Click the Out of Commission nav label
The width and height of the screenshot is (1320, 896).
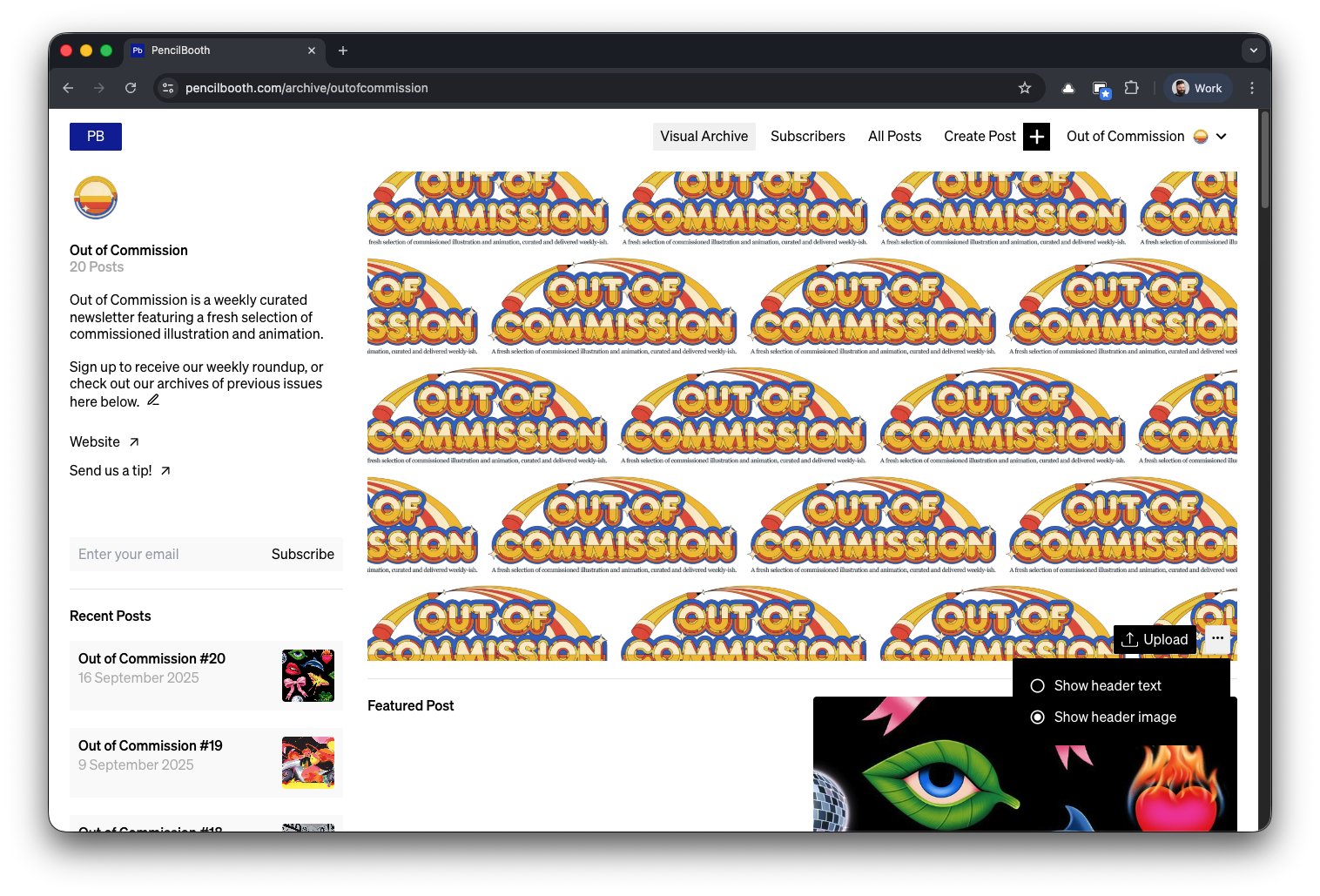[1125, 137]
